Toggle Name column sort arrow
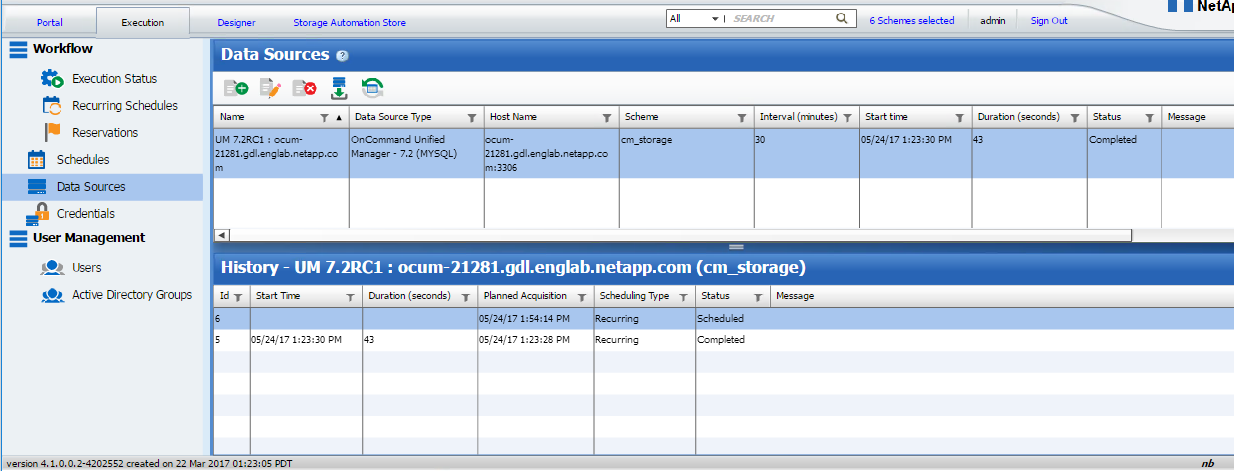1234x471 pixels. click(339, 118)
